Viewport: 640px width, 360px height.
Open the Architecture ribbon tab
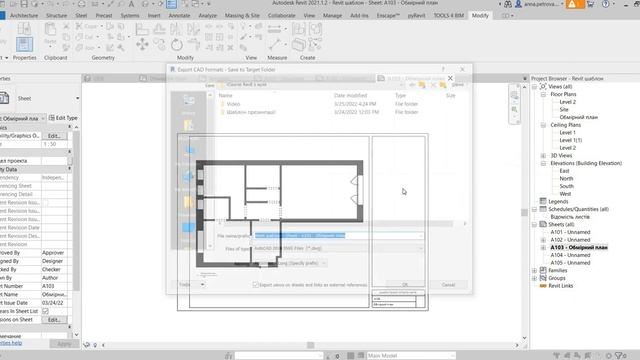[x=24, y=16]
